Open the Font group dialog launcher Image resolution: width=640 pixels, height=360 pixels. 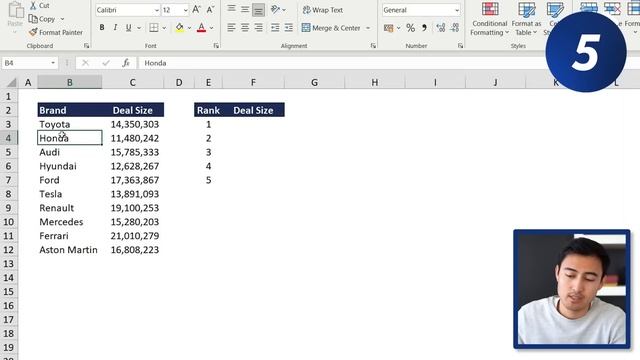tap(216, 46)
